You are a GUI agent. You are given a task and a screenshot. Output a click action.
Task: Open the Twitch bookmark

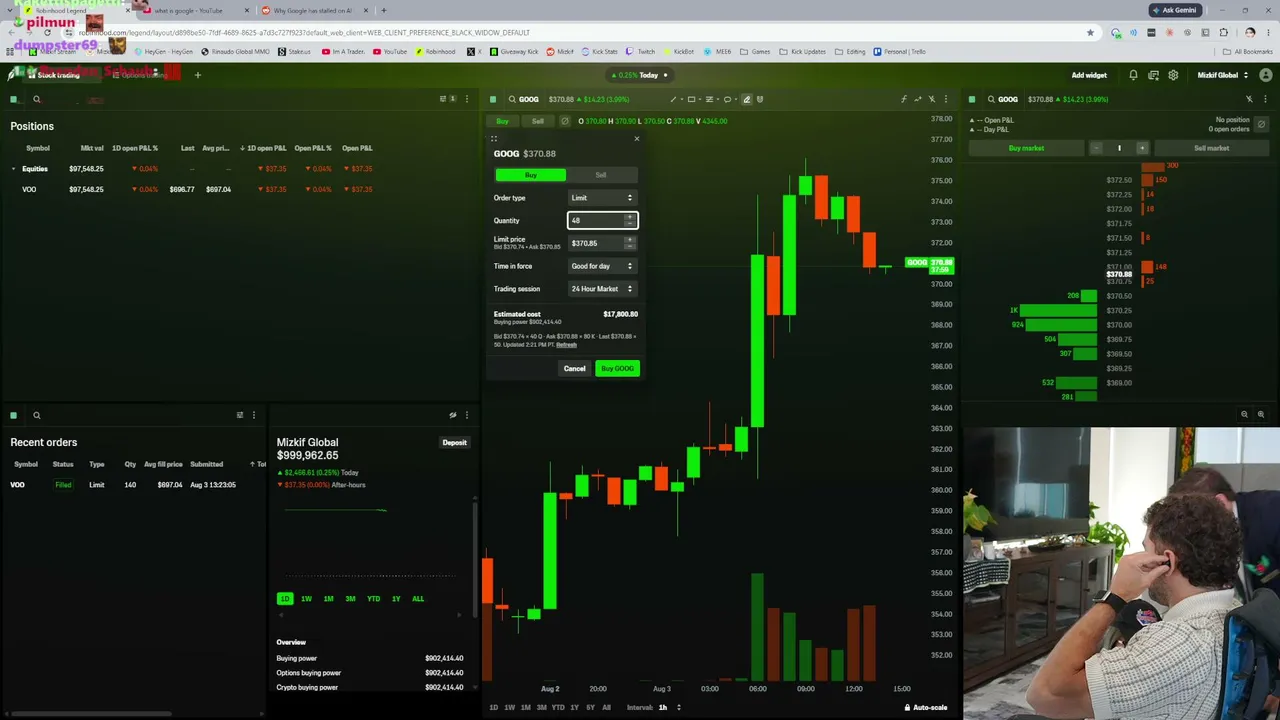(641, 51)
